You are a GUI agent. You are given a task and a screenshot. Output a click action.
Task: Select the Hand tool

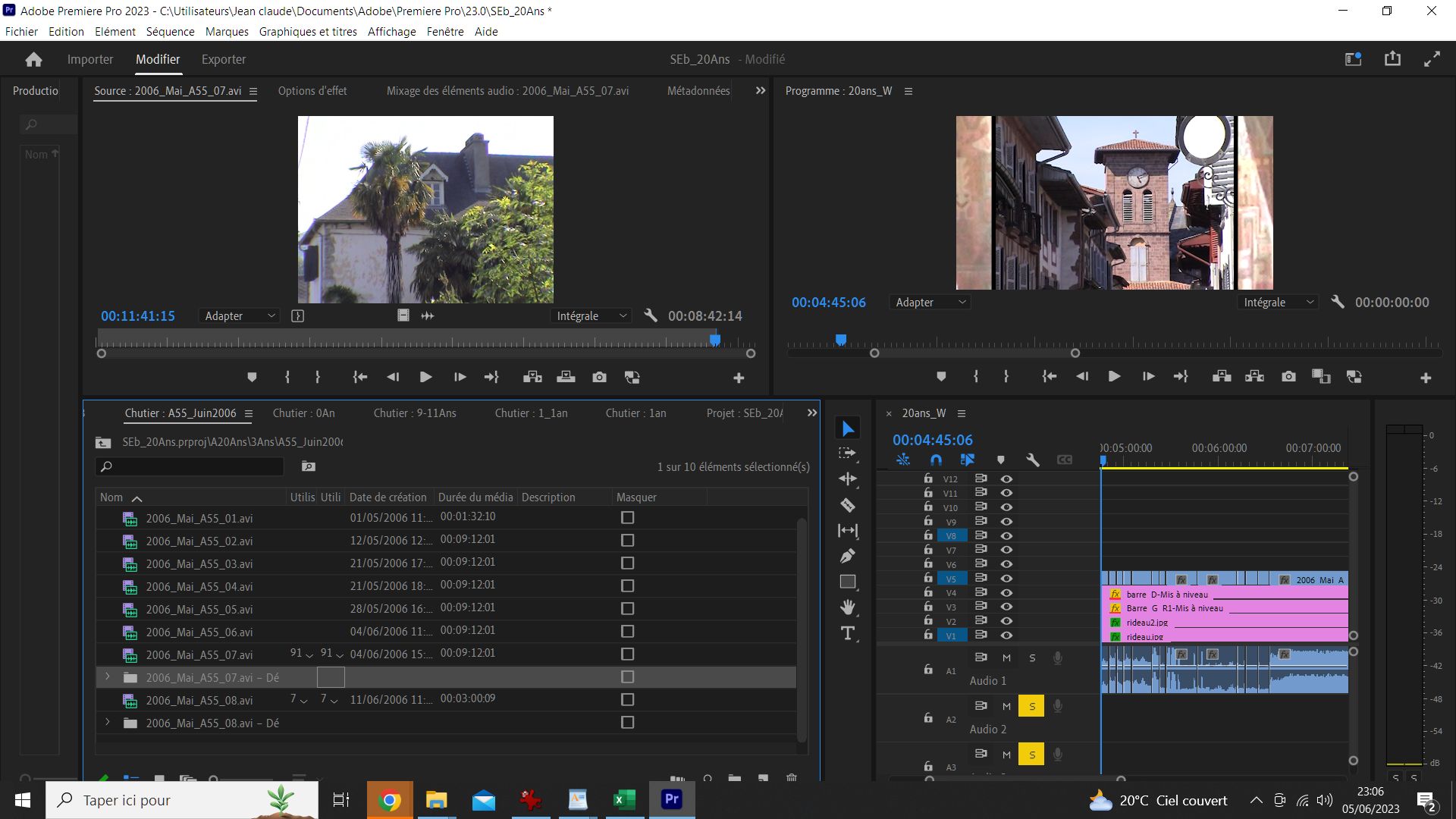[x=848, y=607]
